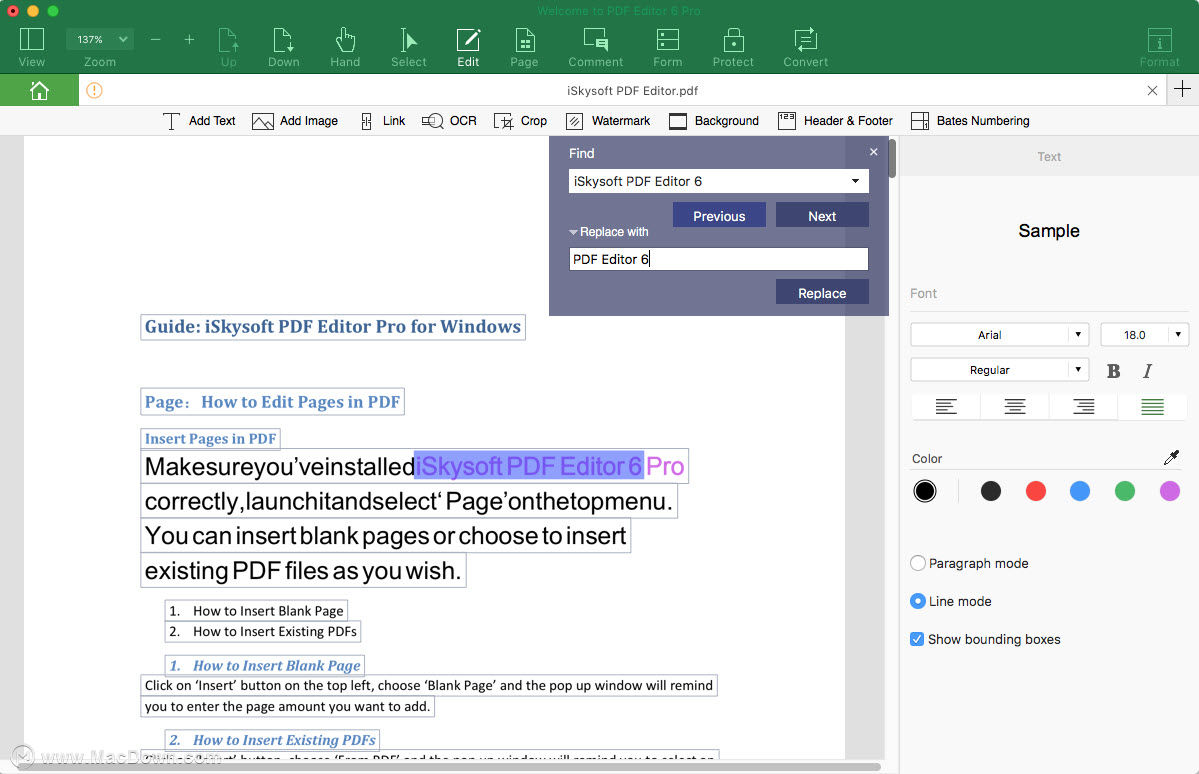This screenshot has width=1199, height=774.
Task: Choose the Link tool
Action: (x=382, y=121)
